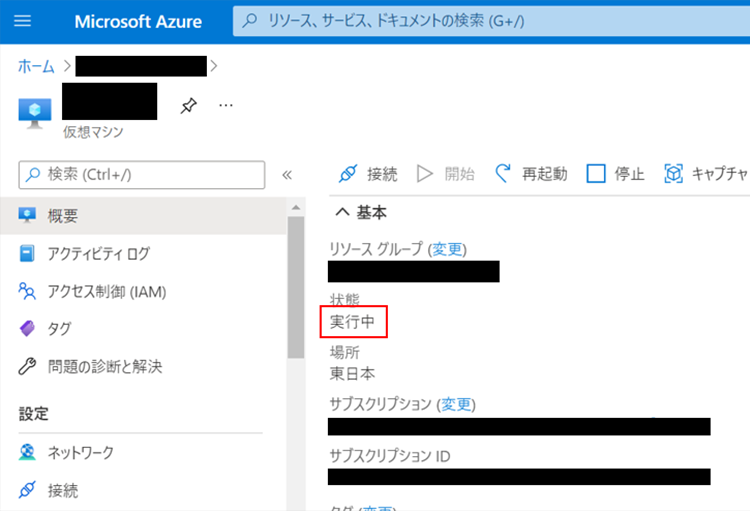Collapse the 基本 section chevron
The image size is (750, 511).
click(342, 212)
